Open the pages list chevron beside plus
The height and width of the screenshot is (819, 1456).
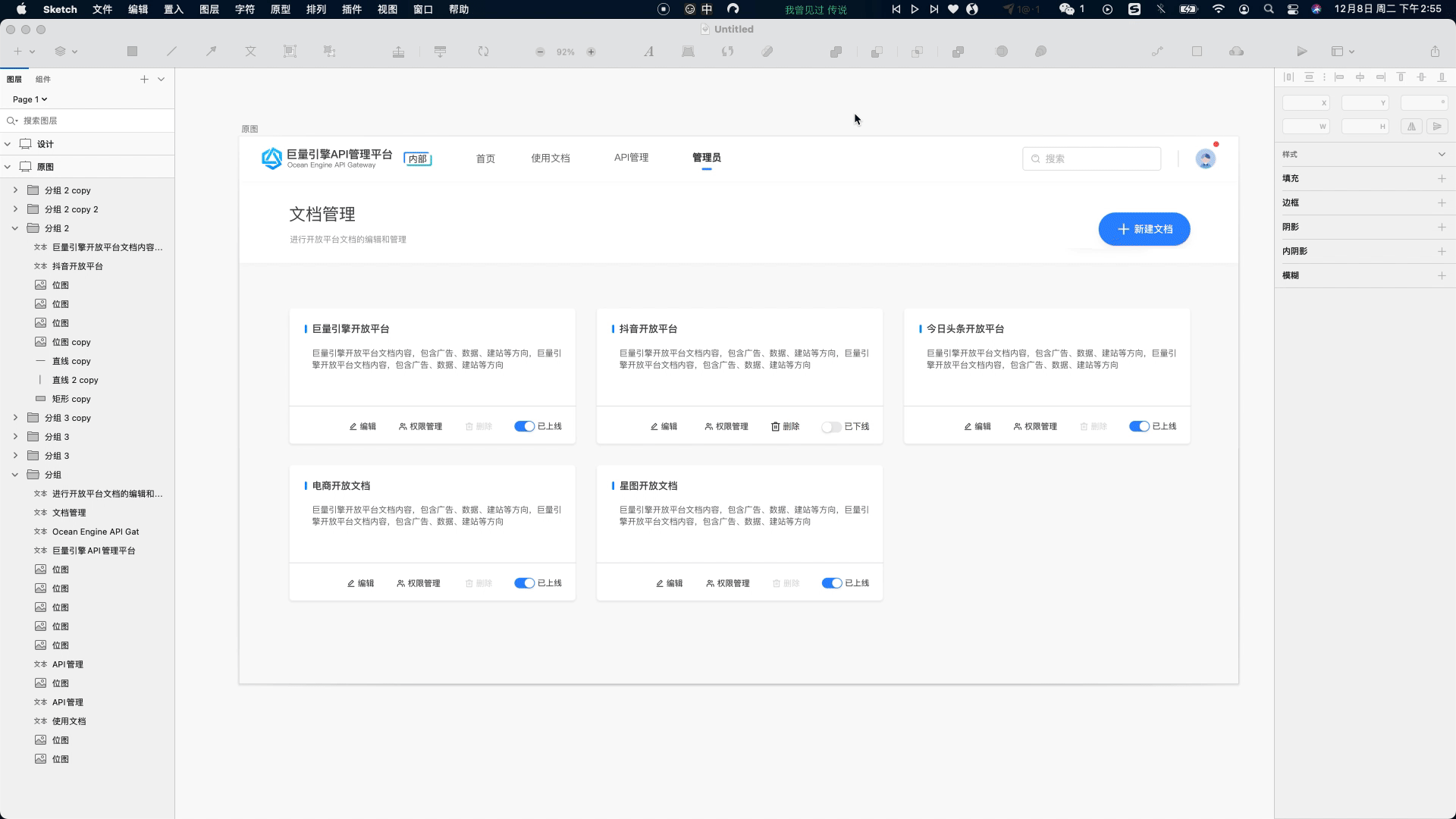click(161, 79)
